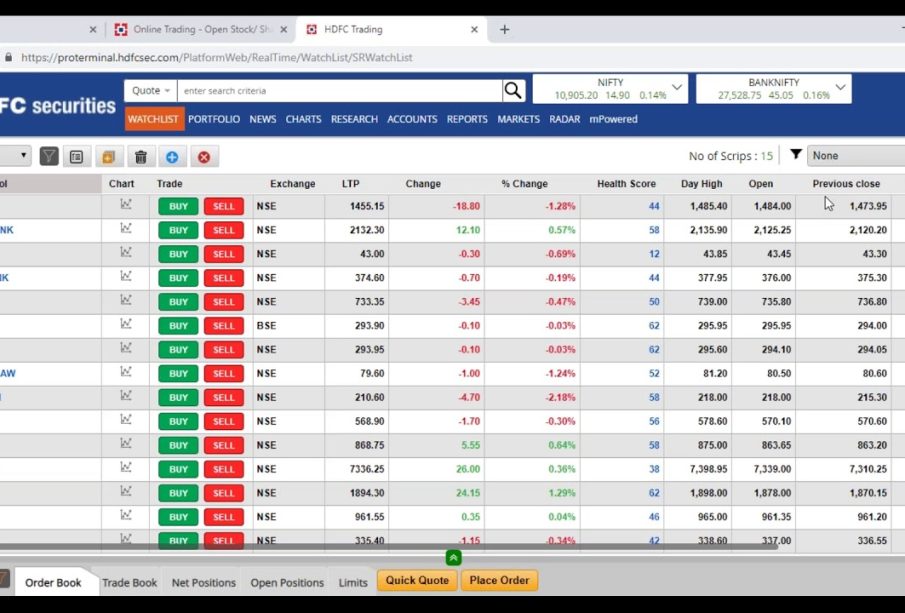Open a new browser tab with plus
Image resolution: width=905 pixels, height=613 pixels.
(x=504, y=29)
